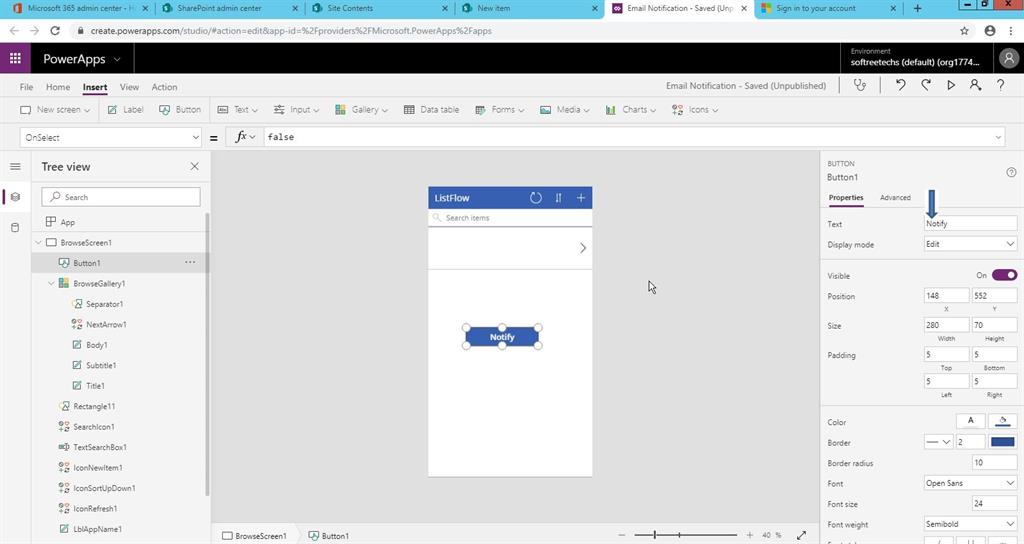Insert a Data table

pyautogui.click(x=431, y=110)
